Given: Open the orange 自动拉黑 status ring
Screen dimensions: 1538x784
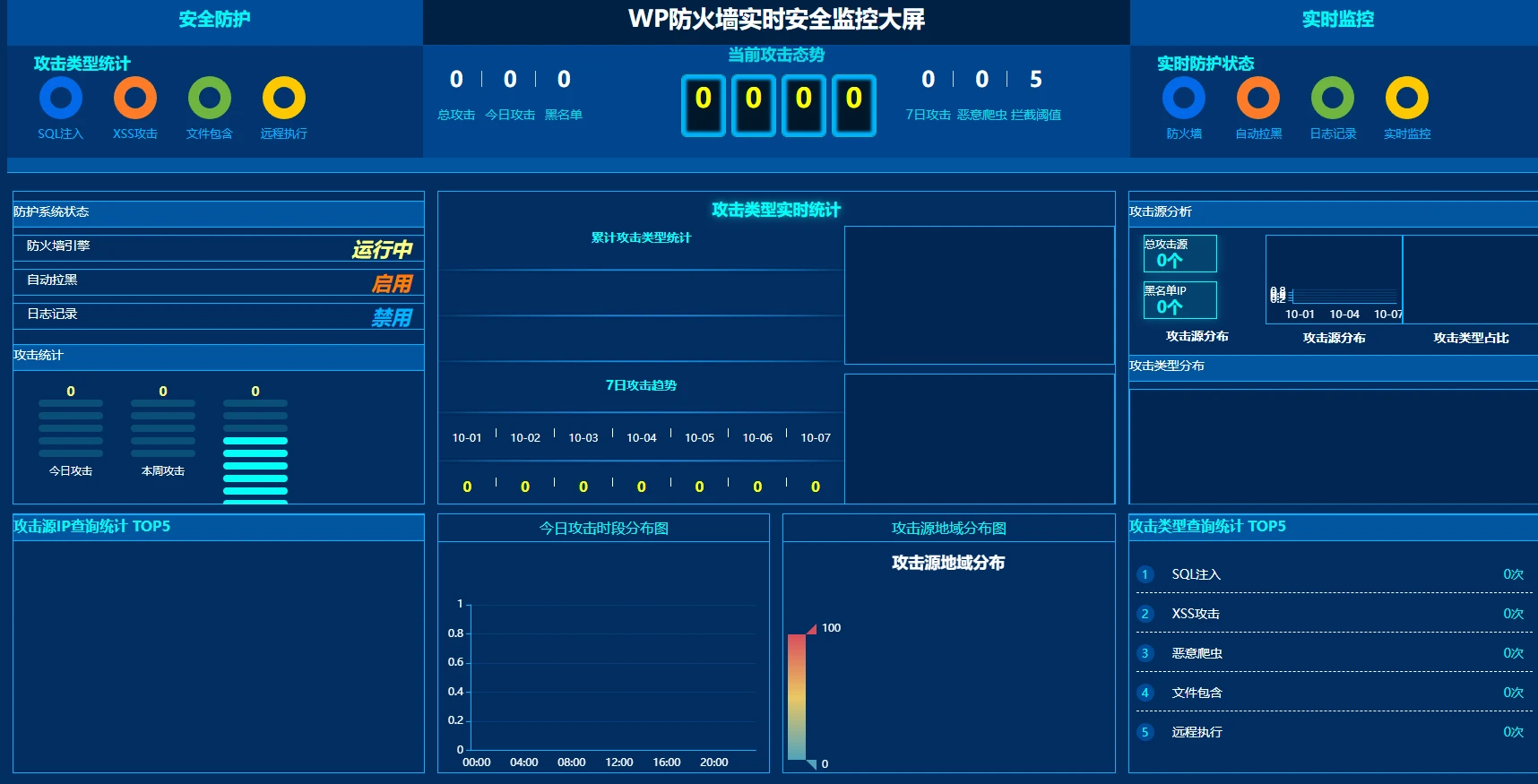Looking at the screenshot, I should (1258, 98).
